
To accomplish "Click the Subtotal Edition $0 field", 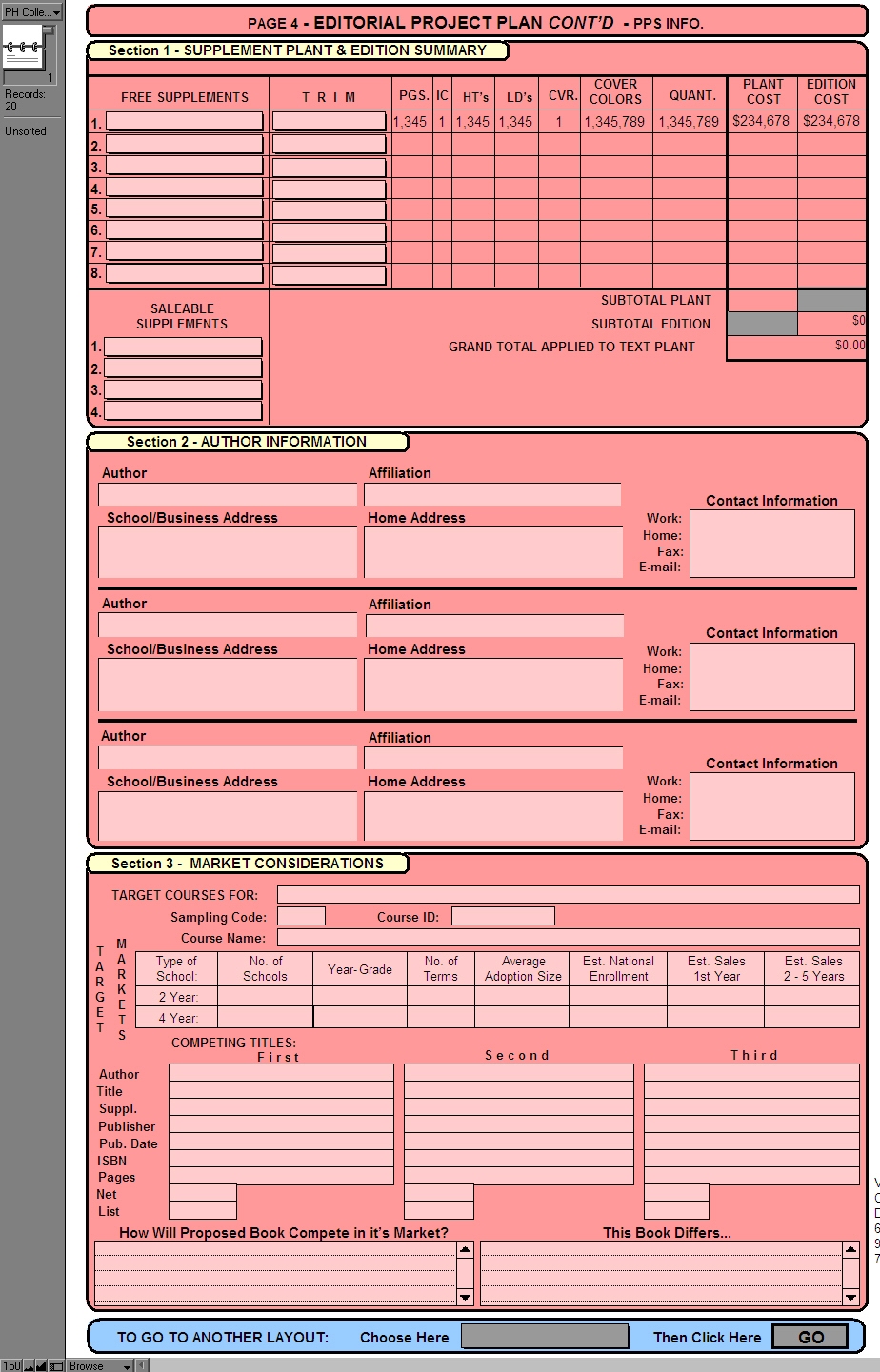I will click(x=832, y=322).
